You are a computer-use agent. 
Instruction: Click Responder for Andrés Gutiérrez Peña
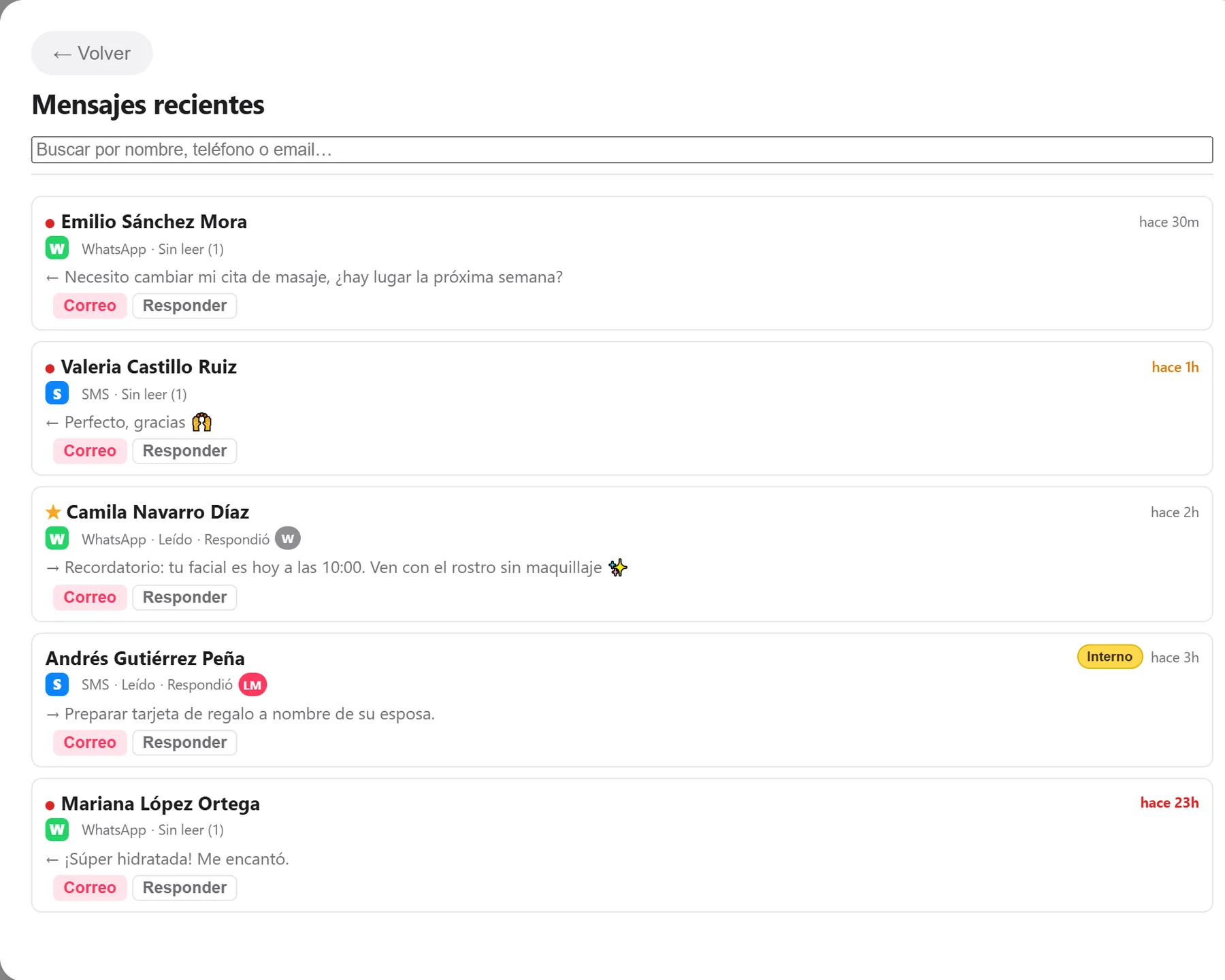pos(184,742)
